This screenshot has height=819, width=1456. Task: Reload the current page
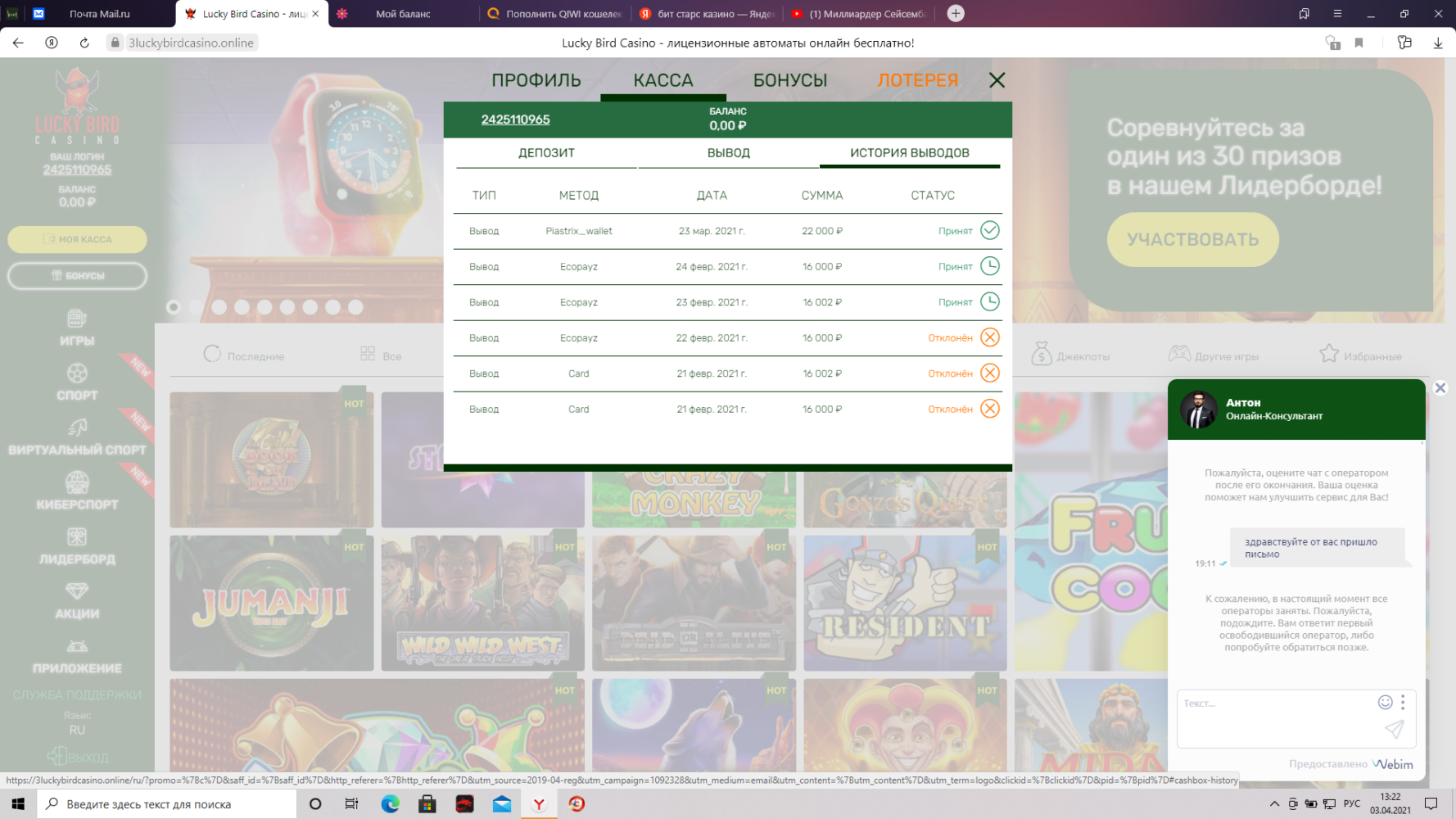(84, 43)
